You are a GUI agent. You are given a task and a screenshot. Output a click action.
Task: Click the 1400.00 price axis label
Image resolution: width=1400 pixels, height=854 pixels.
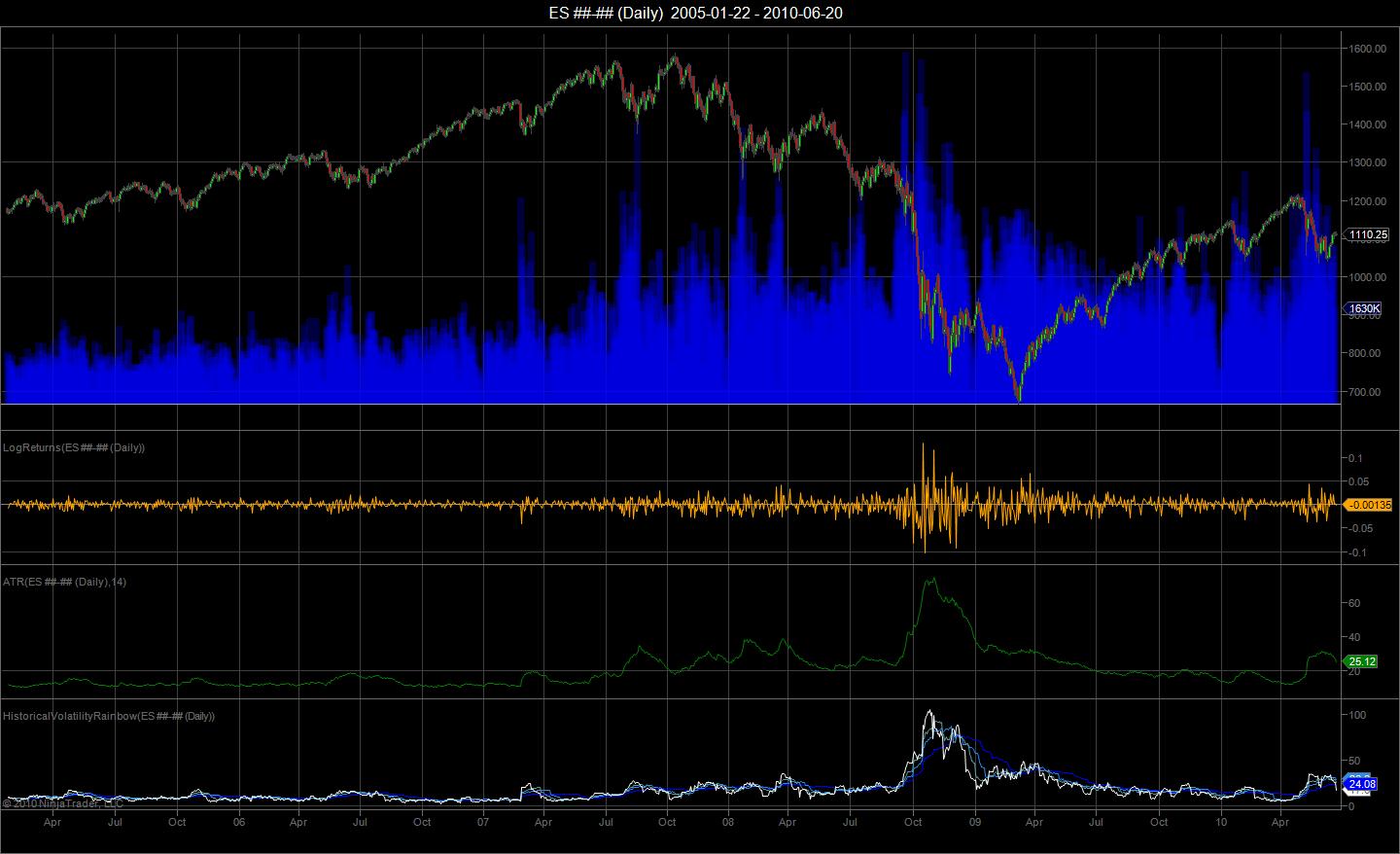tap(1367, 125)
